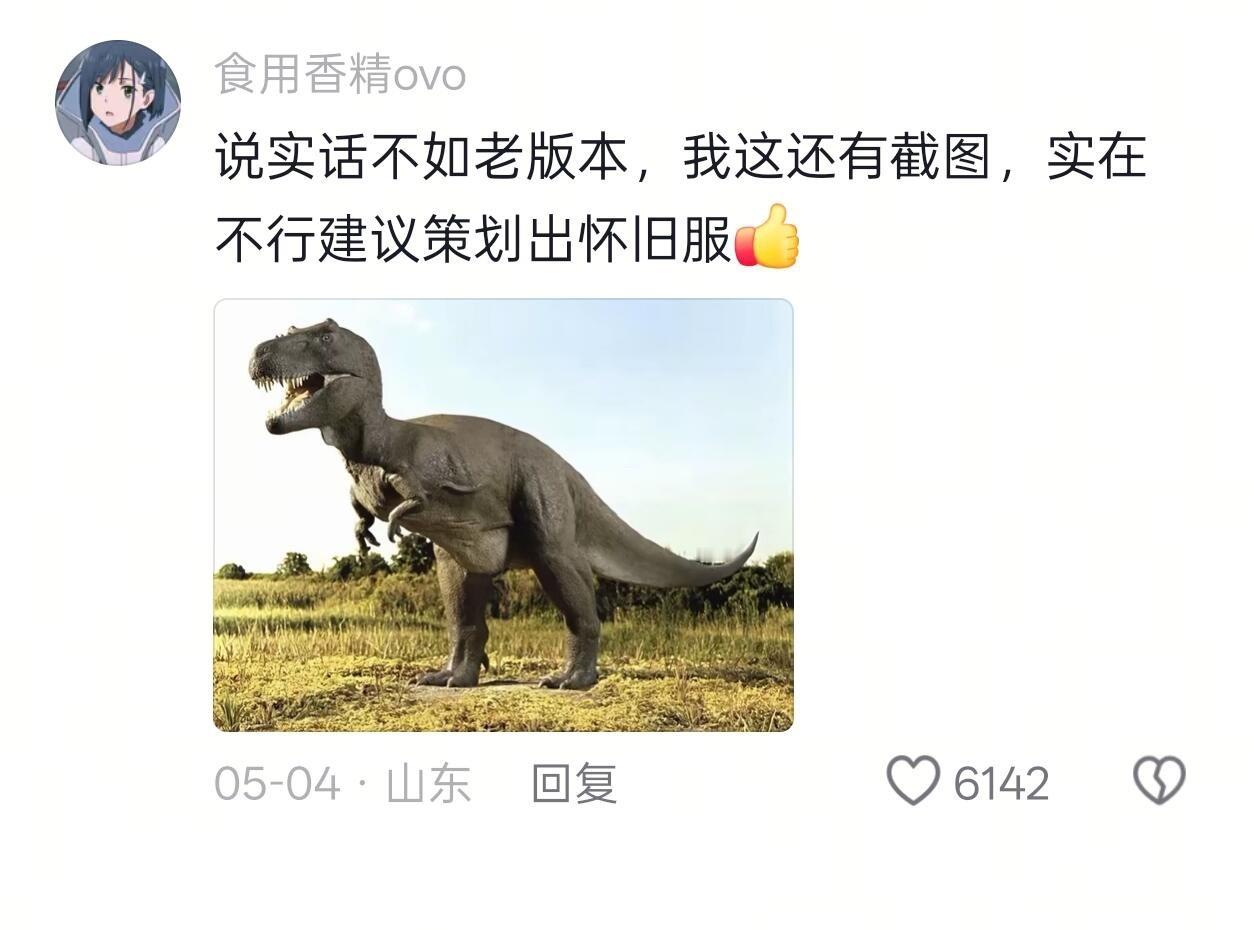Screen dimensions: 1254x930
Task: Open the anime girl profile avatar
Action: point(118,102)
